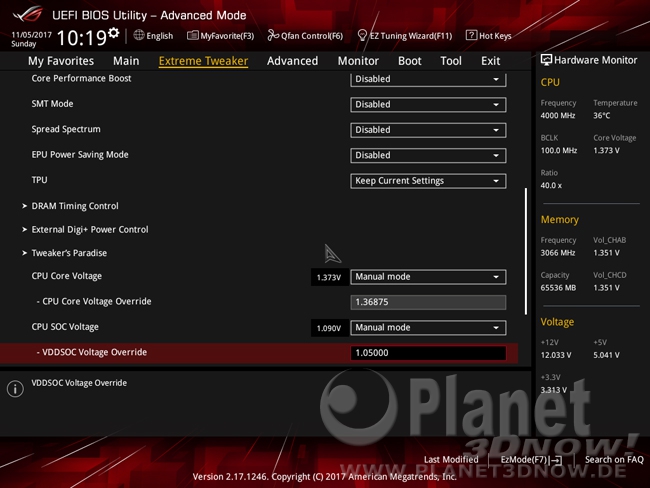The height and width of the screenshot is (488, 650).
Task: Click Search on FAQ
Action: coord(614,459)
